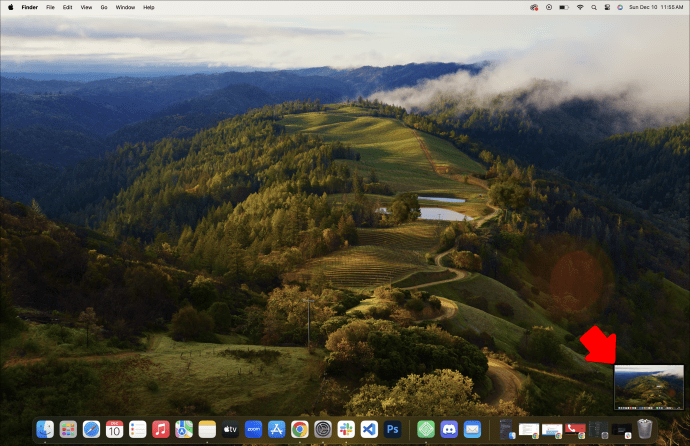690x446 pixels.
Task: Open the Help menu
Action: [x=149, y=7]
